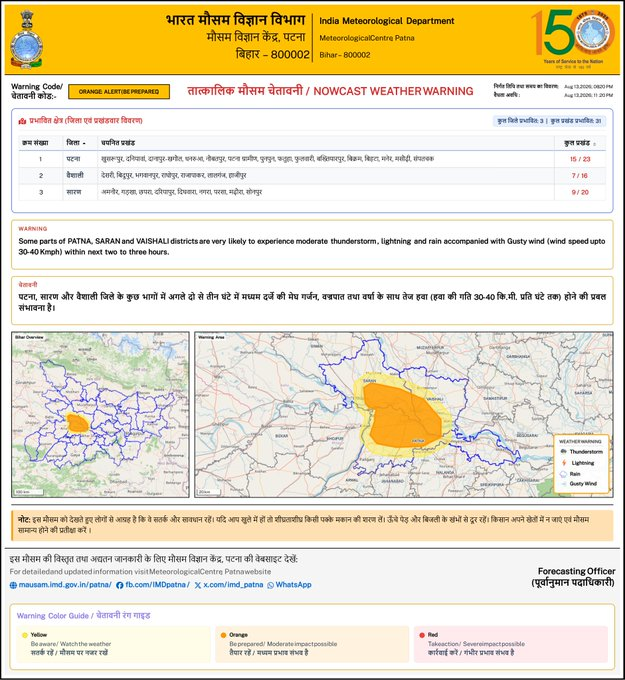Click the MeteorologicalCentre Patna text
625x680 pixels.
pyautogui.click(x=366, y=38)
